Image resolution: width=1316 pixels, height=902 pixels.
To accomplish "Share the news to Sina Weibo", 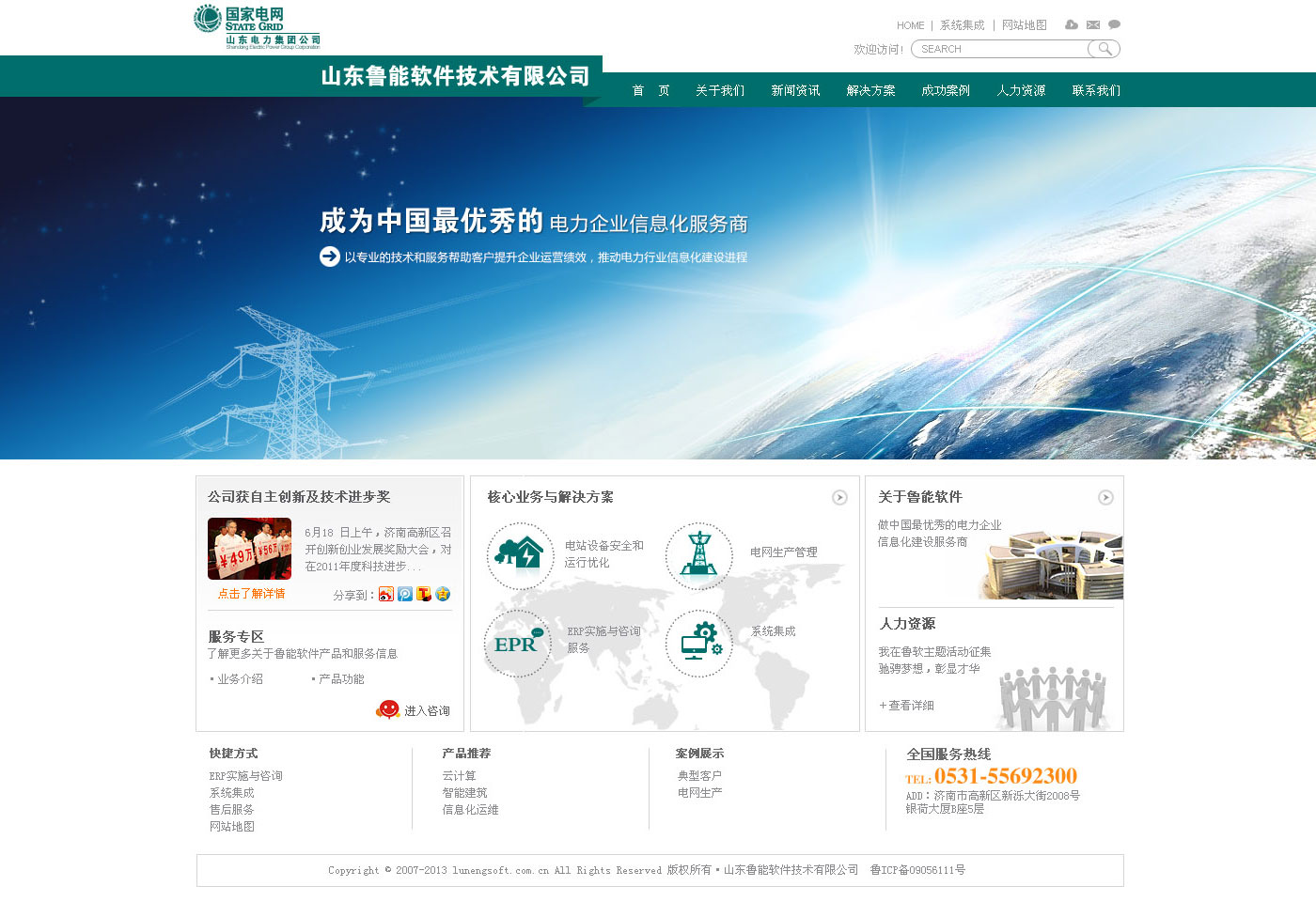I will pyautogui.click(x=386, y=594).
